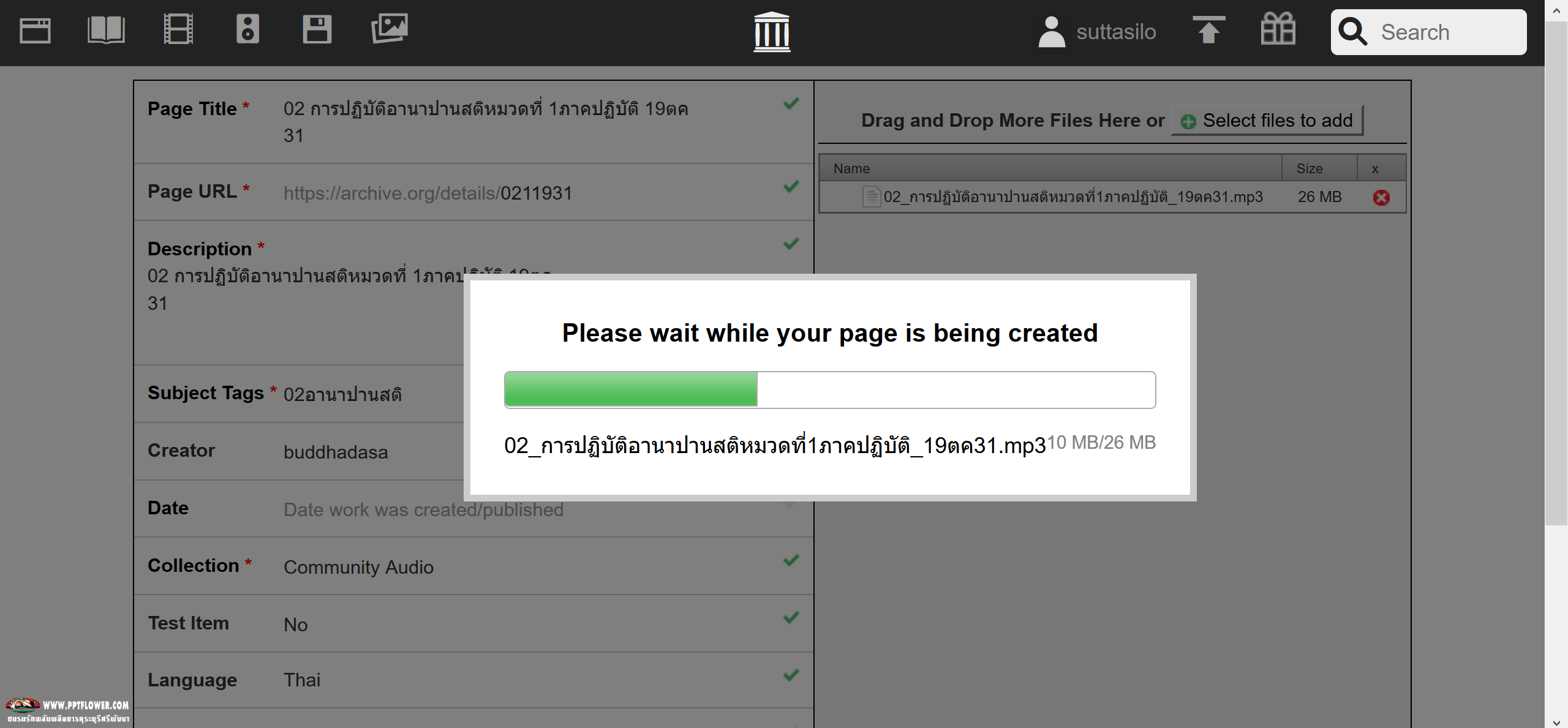This screenshot has height=728, width=1568.
Task: Click the Upload arrow icon
Action: tap(1209, 30)
